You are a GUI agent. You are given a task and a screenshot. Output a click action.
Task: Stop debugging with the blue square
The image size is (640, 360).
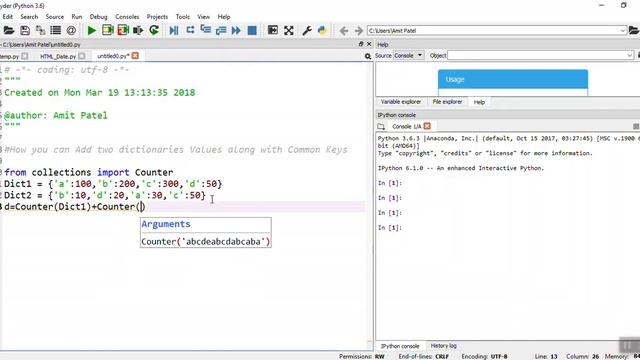pyautogui.click(x=252, y=30)
